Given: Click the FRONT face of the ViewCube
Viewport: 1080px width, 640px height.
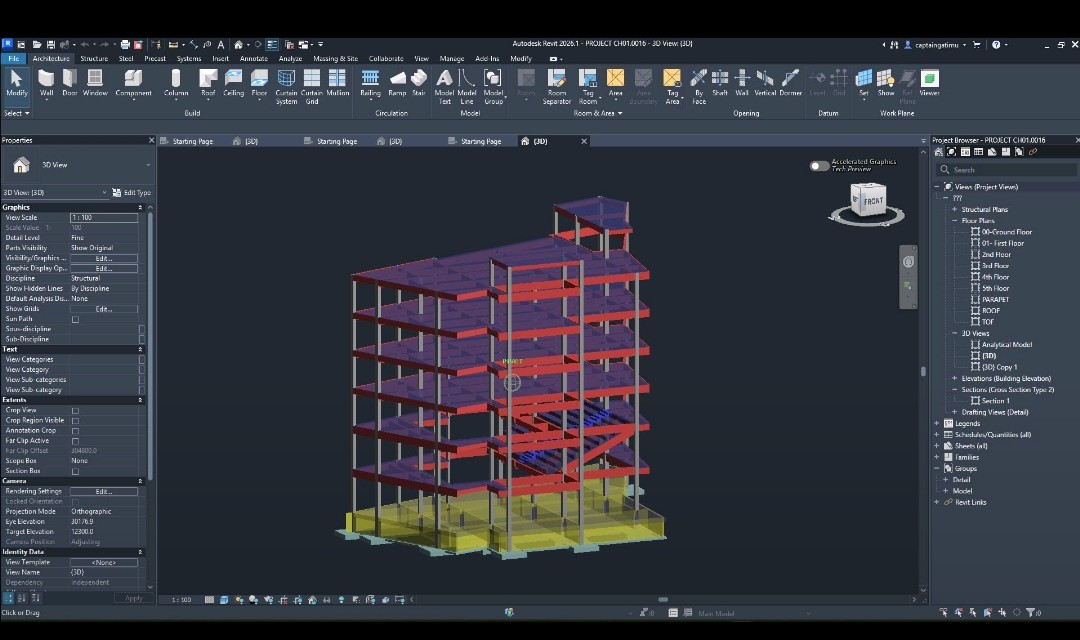Looking at the screenshot, I should [872, 201].
